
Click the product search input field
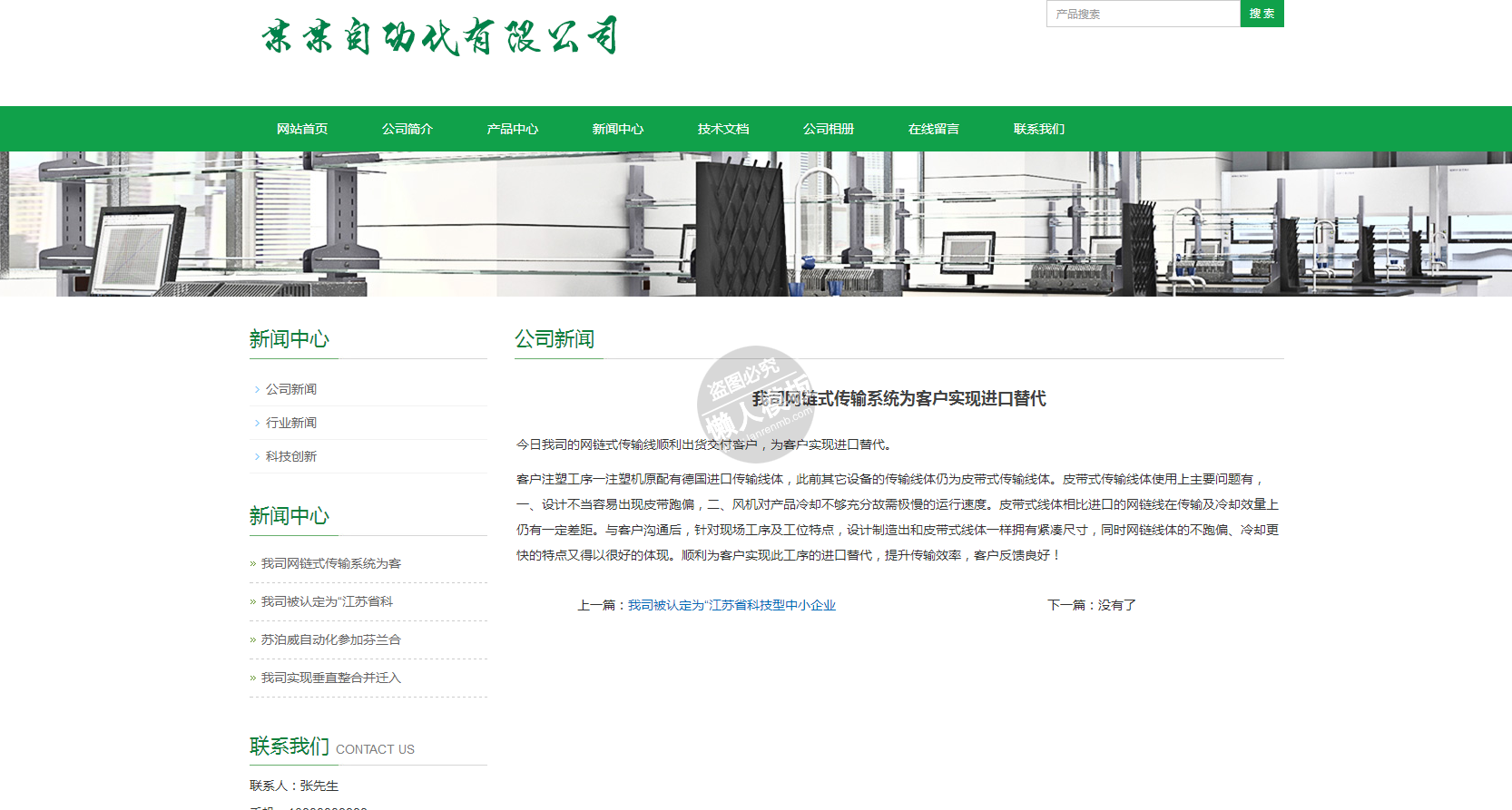point(1143,14)
